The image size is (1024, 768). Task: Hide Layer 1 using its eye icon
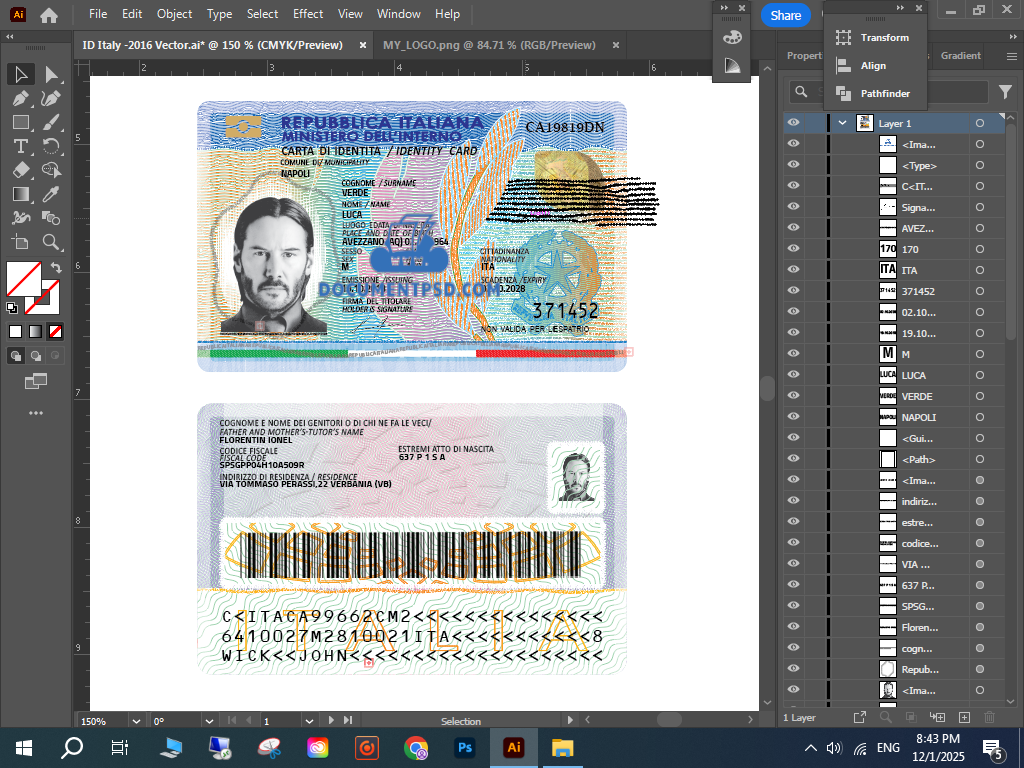[x=793, y=123]
